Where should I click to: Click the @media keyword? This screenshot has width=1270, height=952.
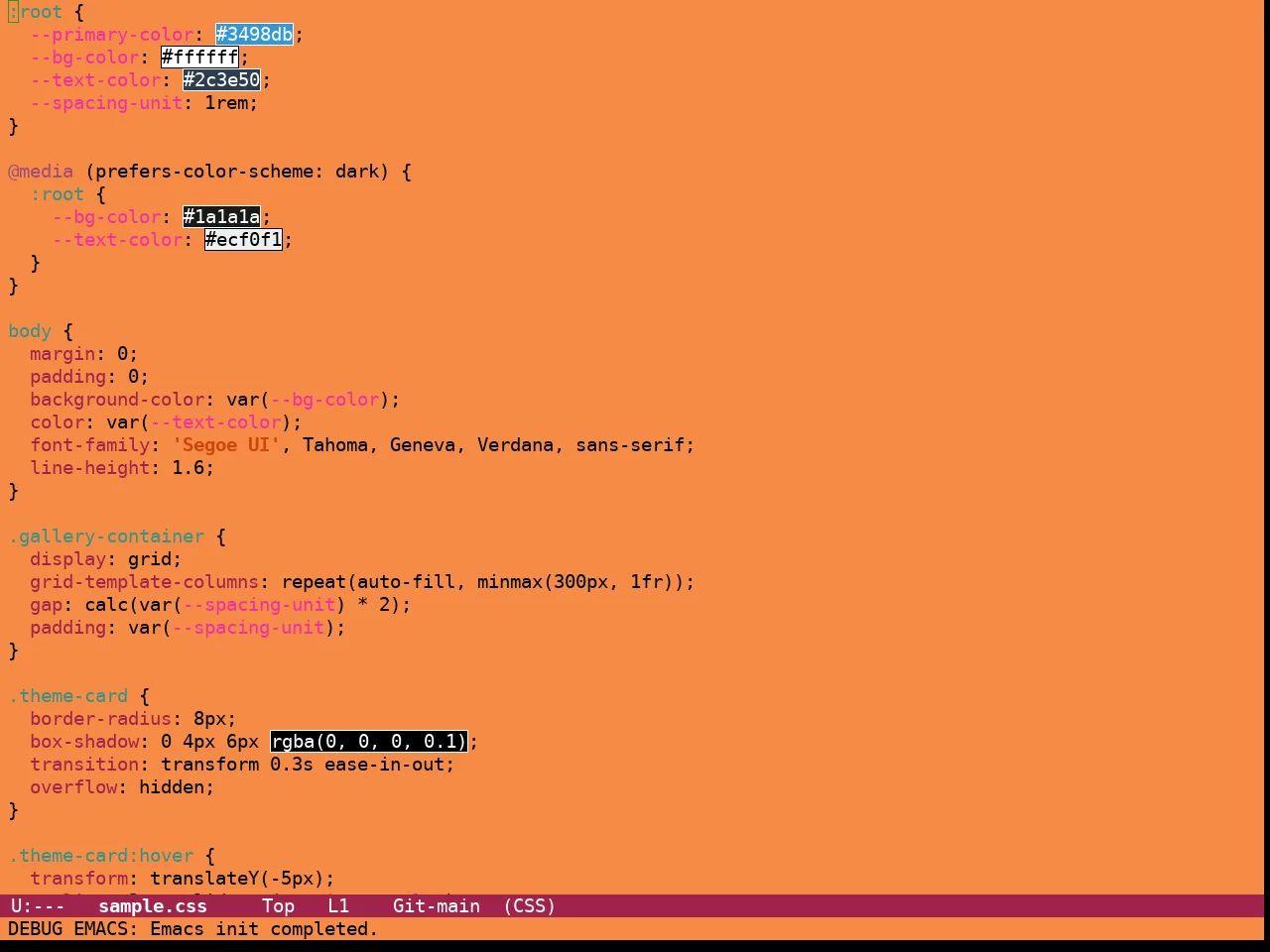tap(41, 172)
